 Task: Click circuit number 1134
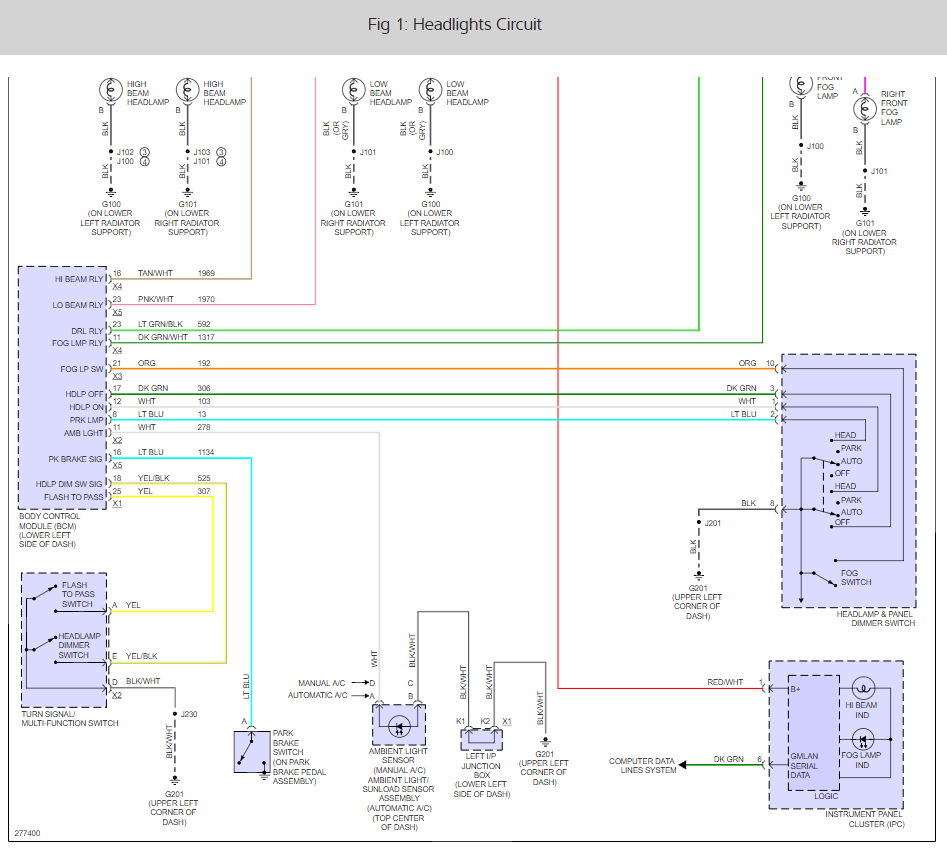click(x=206, y=452)
